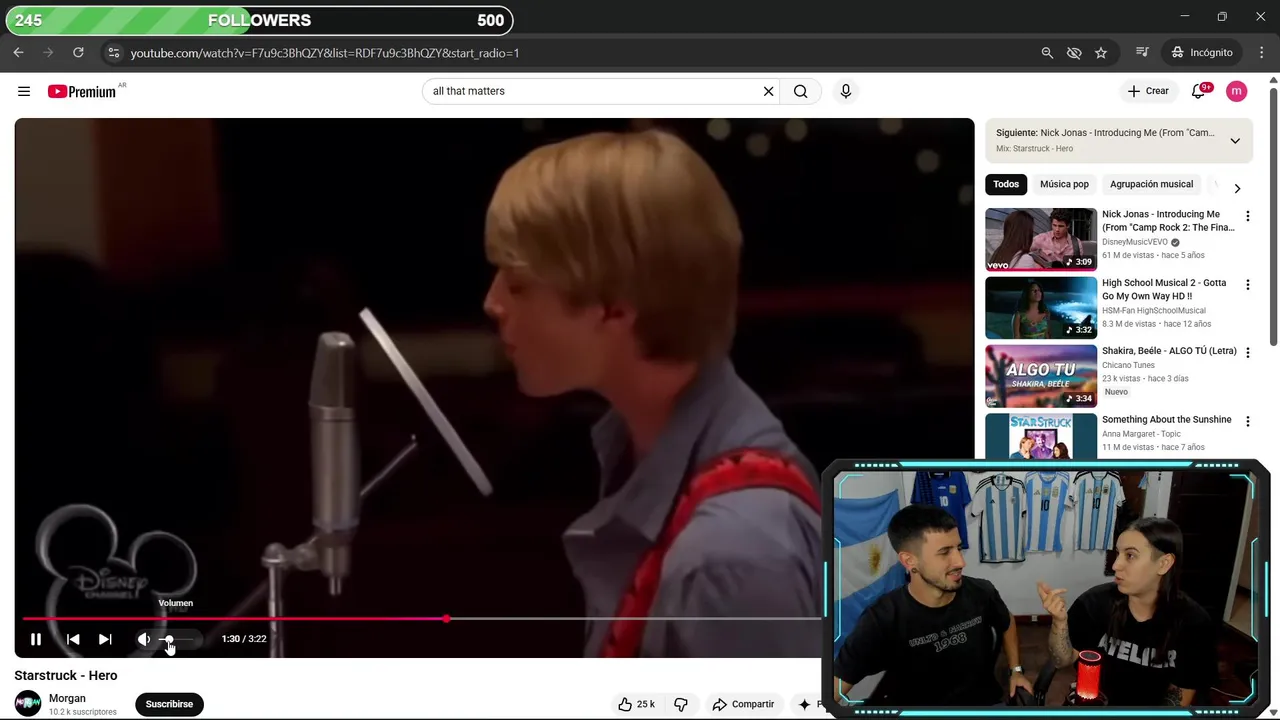Viewport: 1280px width, 720px height.
Task: Start voice search with the microphone
Action: (x=846, y=91)
